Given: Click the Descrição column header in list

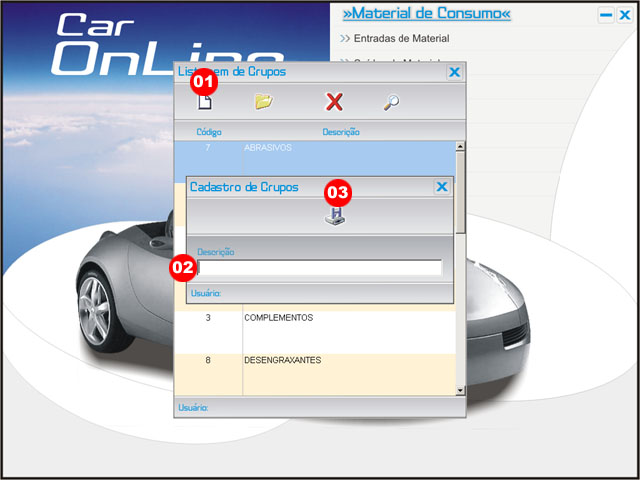Looking at the screenshot, I should (x=341, y=132).
